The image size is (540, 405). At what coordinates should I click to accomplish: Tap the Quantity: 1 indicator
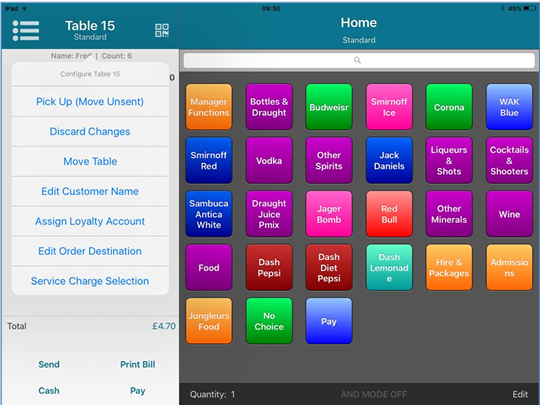(x=212, y=394)
